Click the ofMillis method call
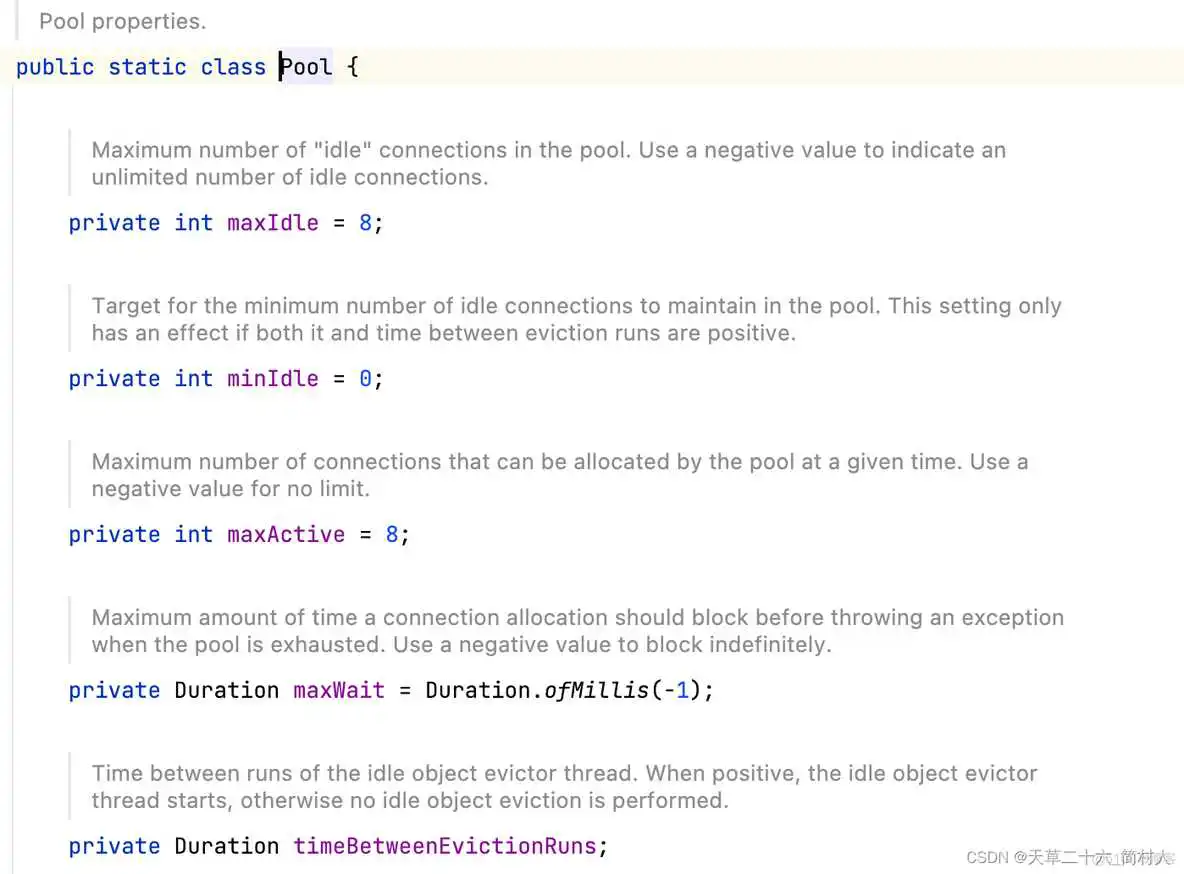Screen dimensions: 1184x874 596,691
